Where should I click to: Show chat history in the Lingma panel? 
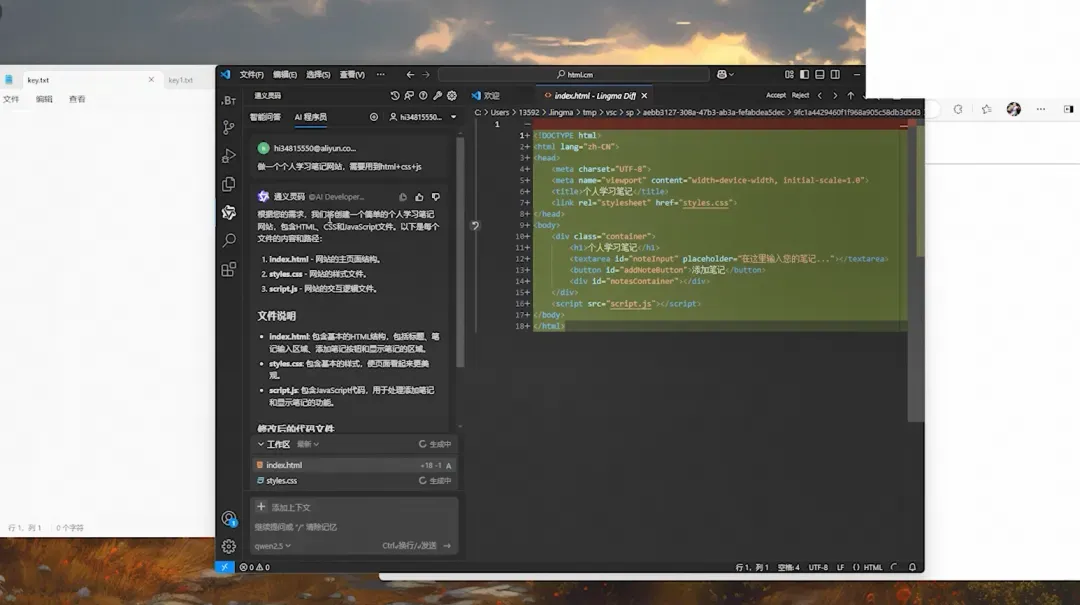coord(395,96)
